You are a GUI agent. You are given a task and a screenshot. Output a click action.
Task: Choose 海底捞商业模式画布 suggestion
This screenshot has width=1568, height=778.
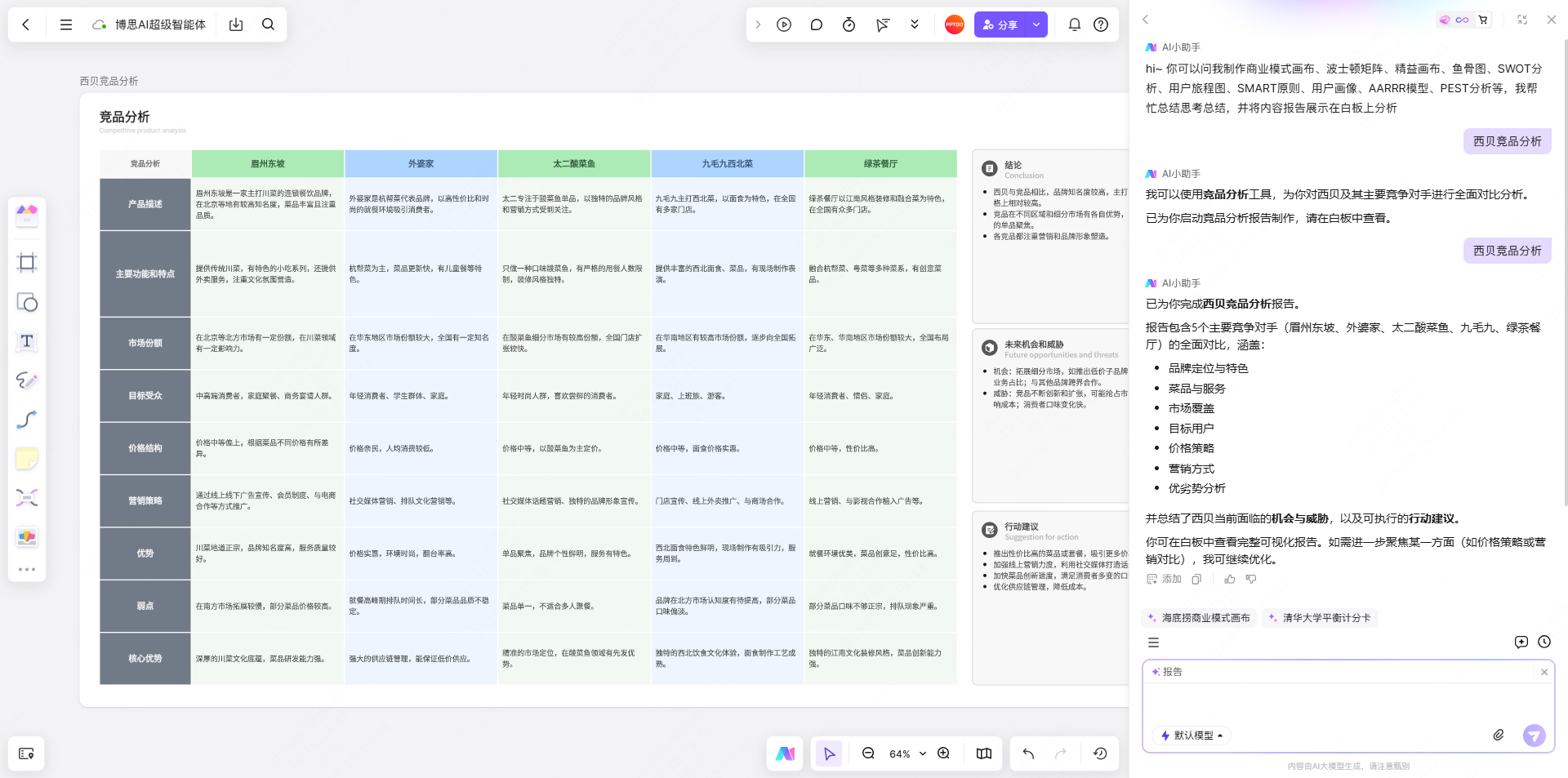[1199, 618]
